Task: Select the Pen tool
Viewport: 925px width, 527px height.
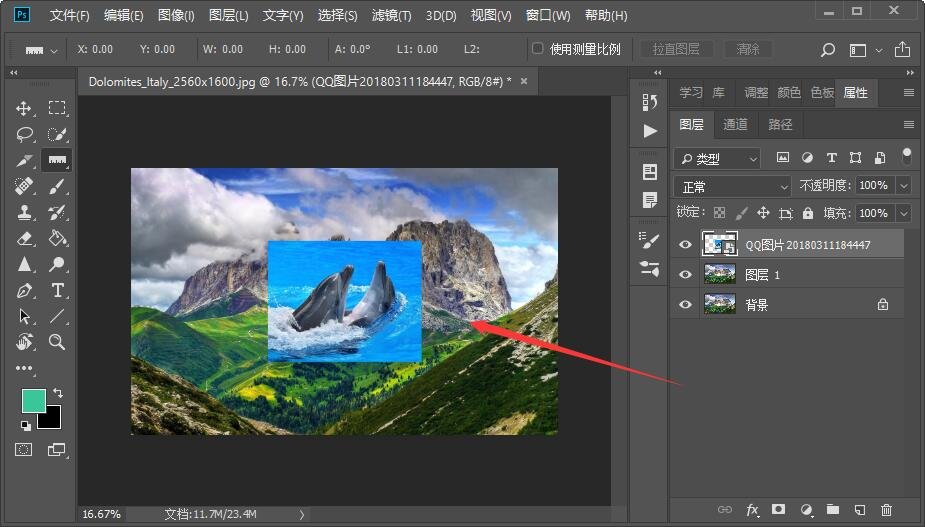Action: coord(24,290)
